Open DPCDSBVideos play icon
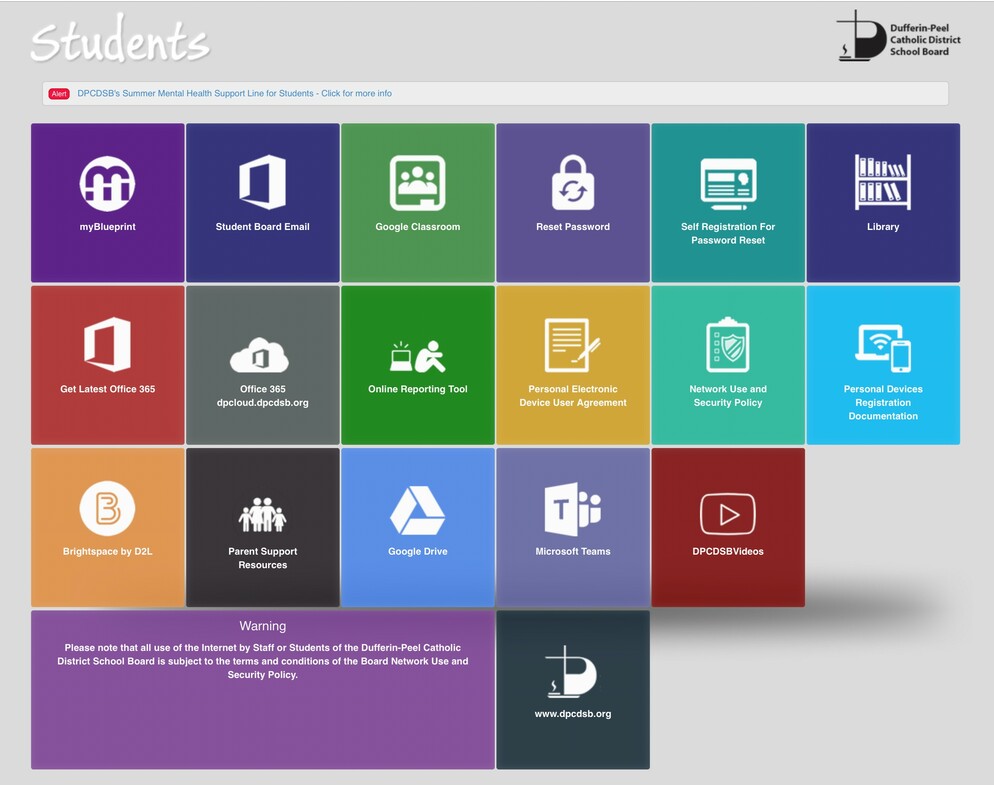The height and width of the screenshot is (785, 994). coord(728,514)
